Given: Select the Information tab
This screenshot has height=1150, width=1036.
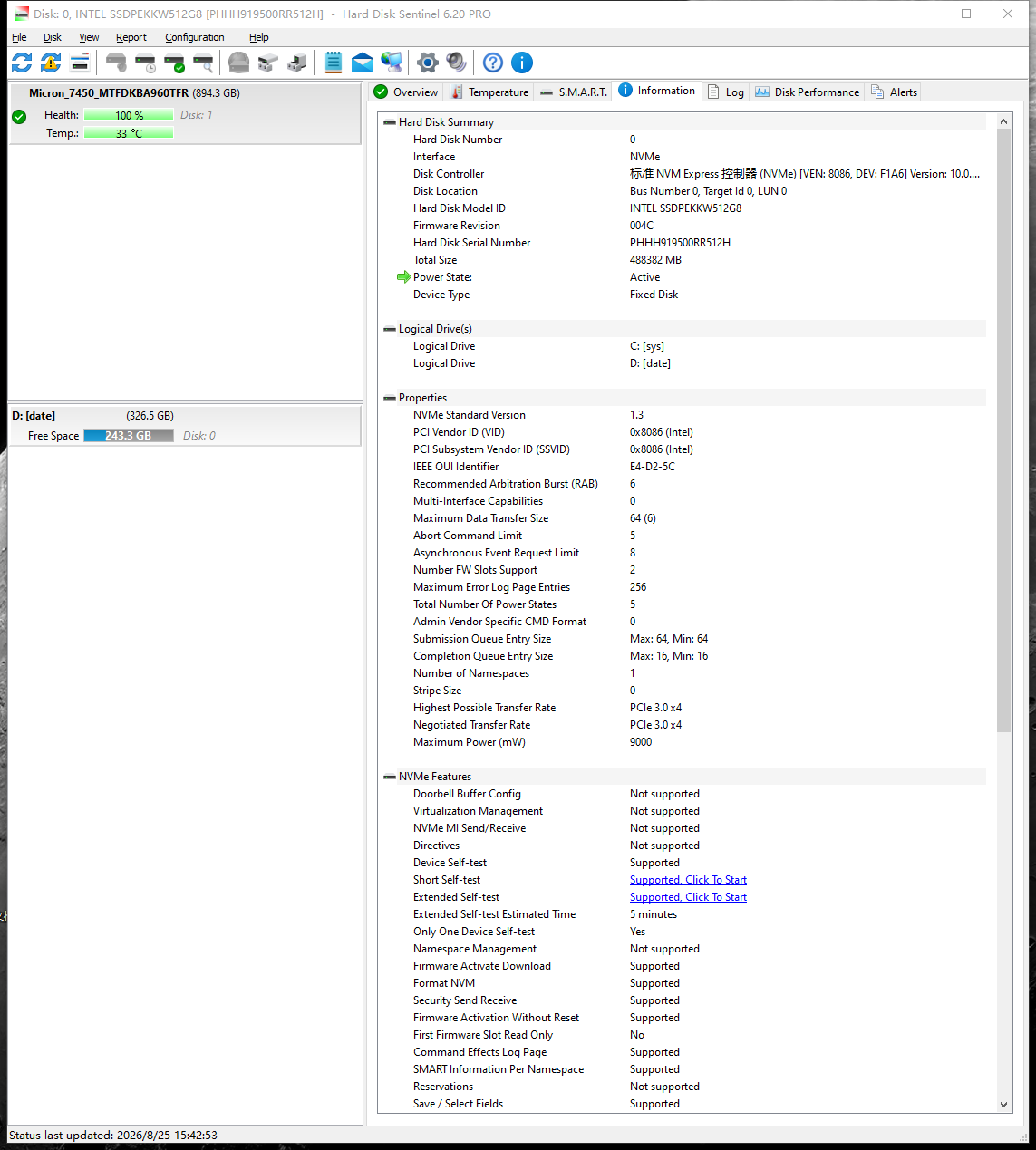Looking at the screenshot, I should 657,91.
